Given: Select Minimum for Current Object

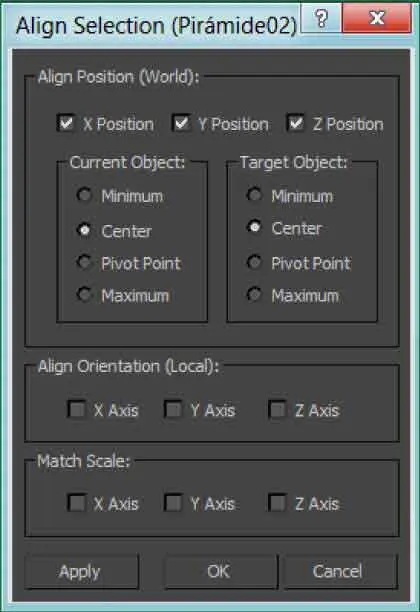Looking at the screenshot, I should pyautogui.click(x=84, y=195).
